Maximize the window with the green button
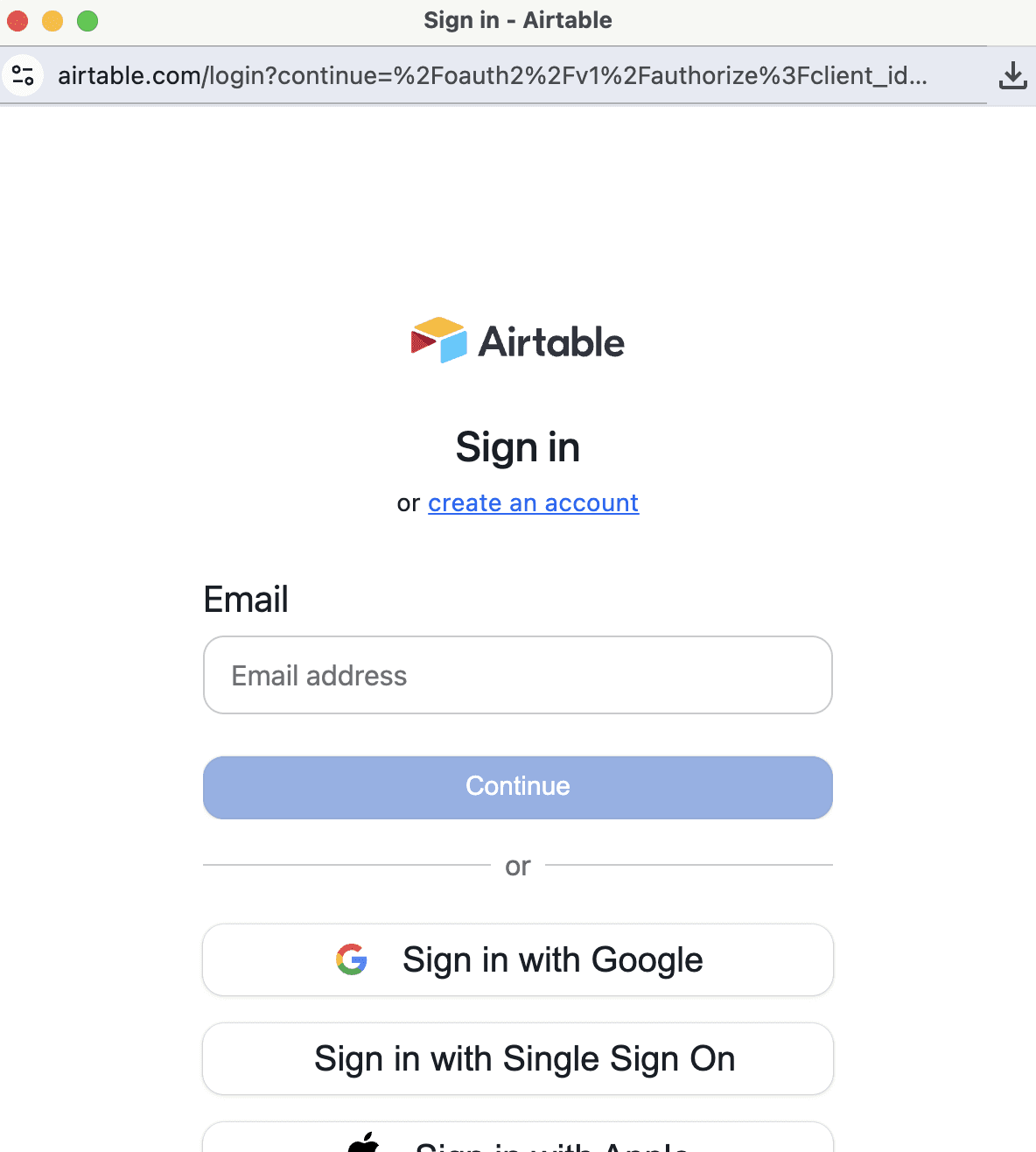 [x=87, y=20]
